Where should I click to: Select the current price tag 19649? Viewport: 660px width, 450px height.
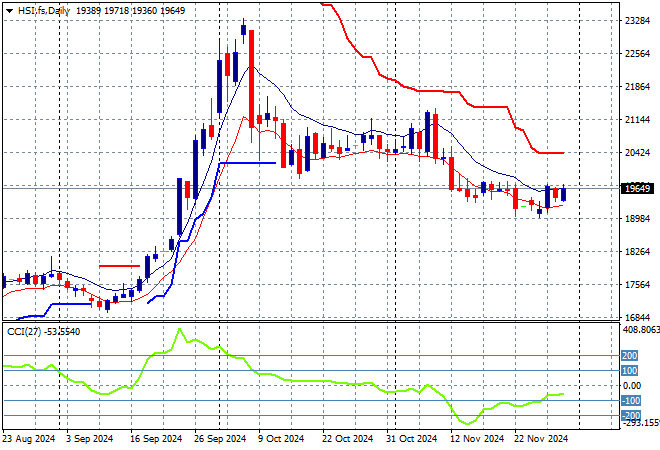[635, 188]
